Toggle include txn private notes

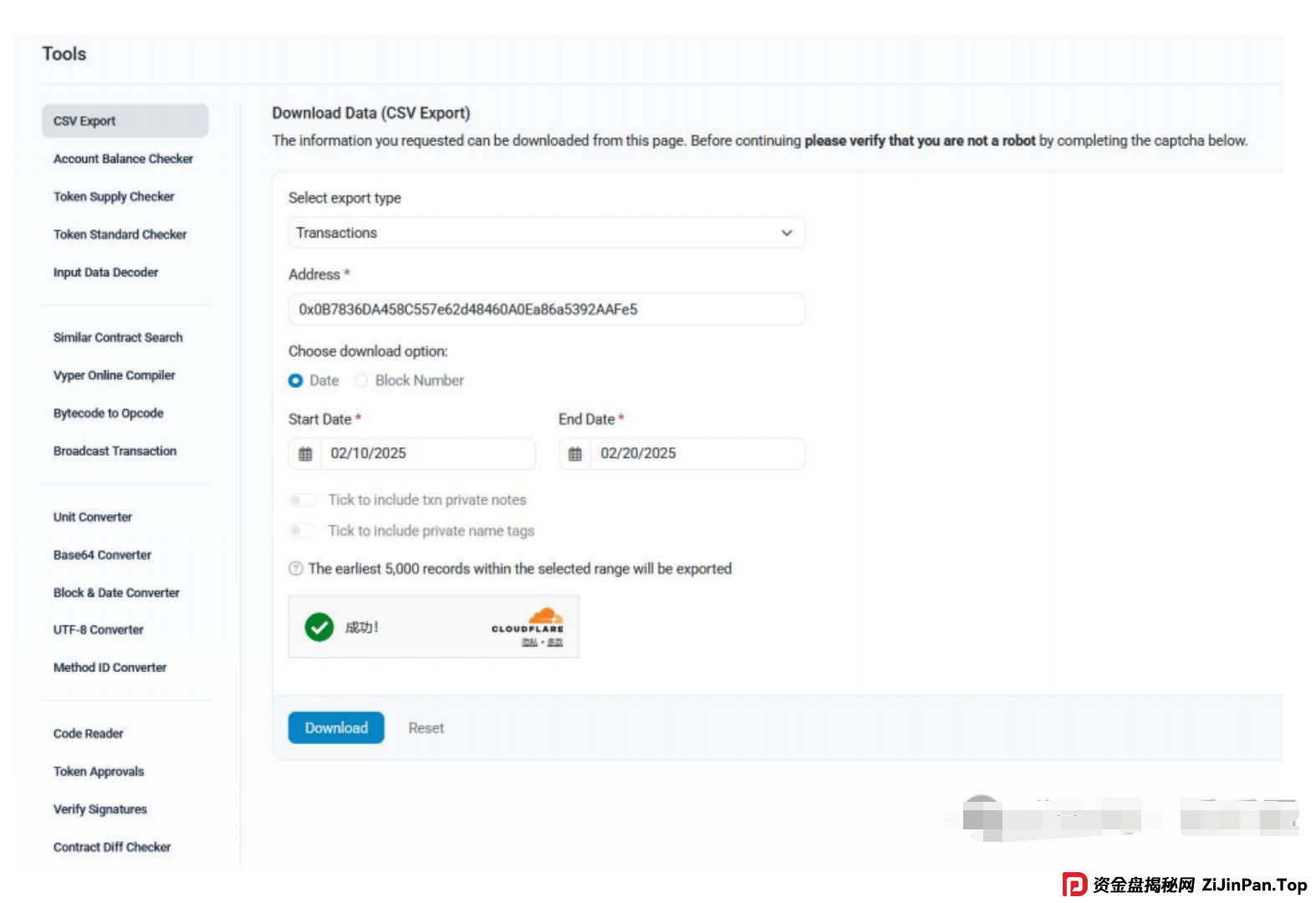point(302,500)
